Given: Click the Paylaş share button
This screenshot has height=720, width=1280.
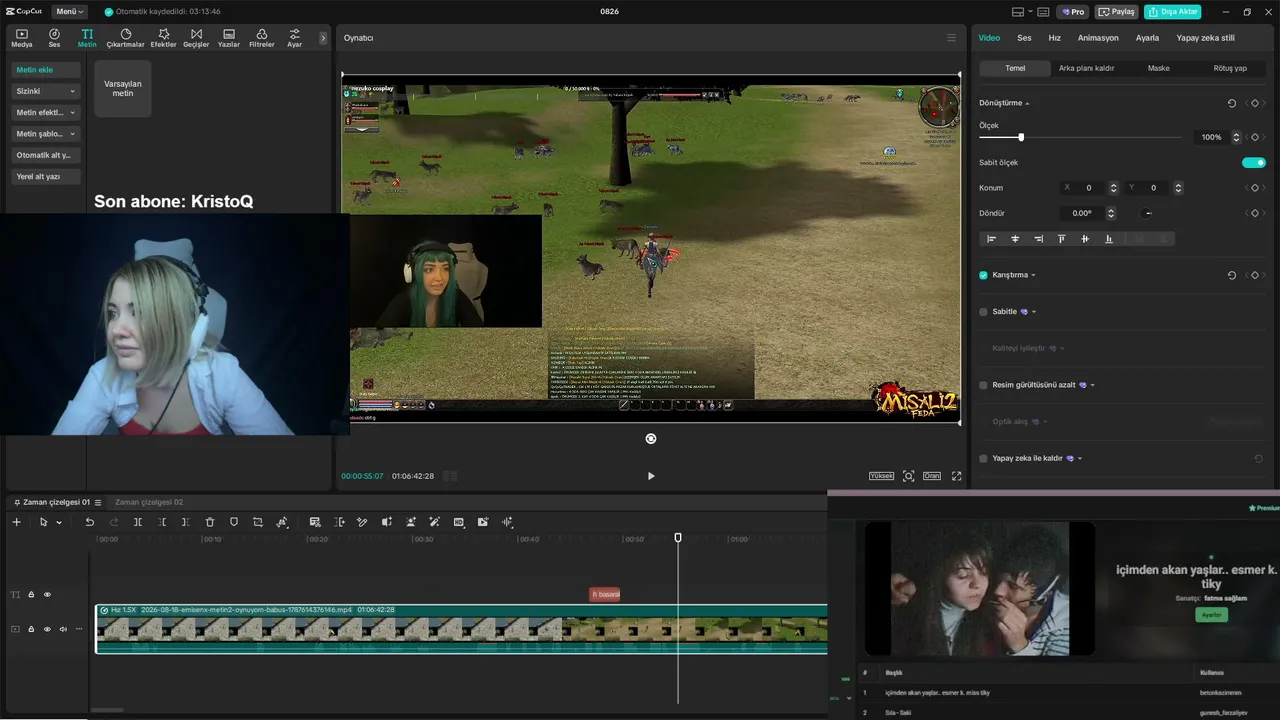Looking at the screenshot, I should pyautogui.click(x=1117, y=12).
